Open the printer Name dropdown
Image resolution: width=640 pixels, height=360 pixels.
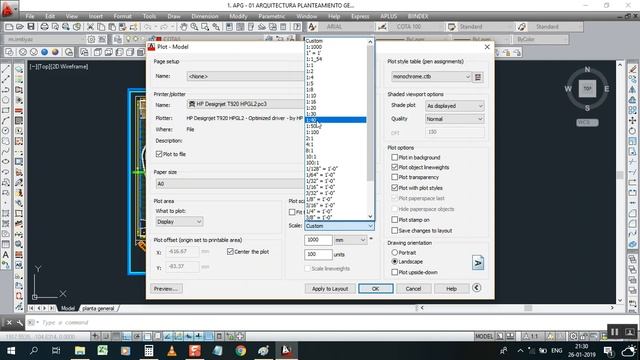[245, 104]
